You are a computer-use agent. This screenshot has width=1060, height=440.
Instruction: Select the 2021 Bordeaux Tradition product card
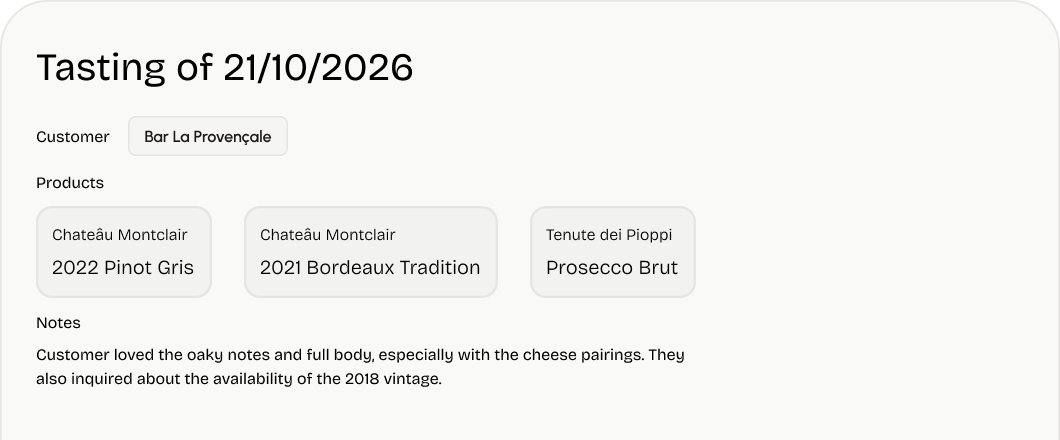370,252
